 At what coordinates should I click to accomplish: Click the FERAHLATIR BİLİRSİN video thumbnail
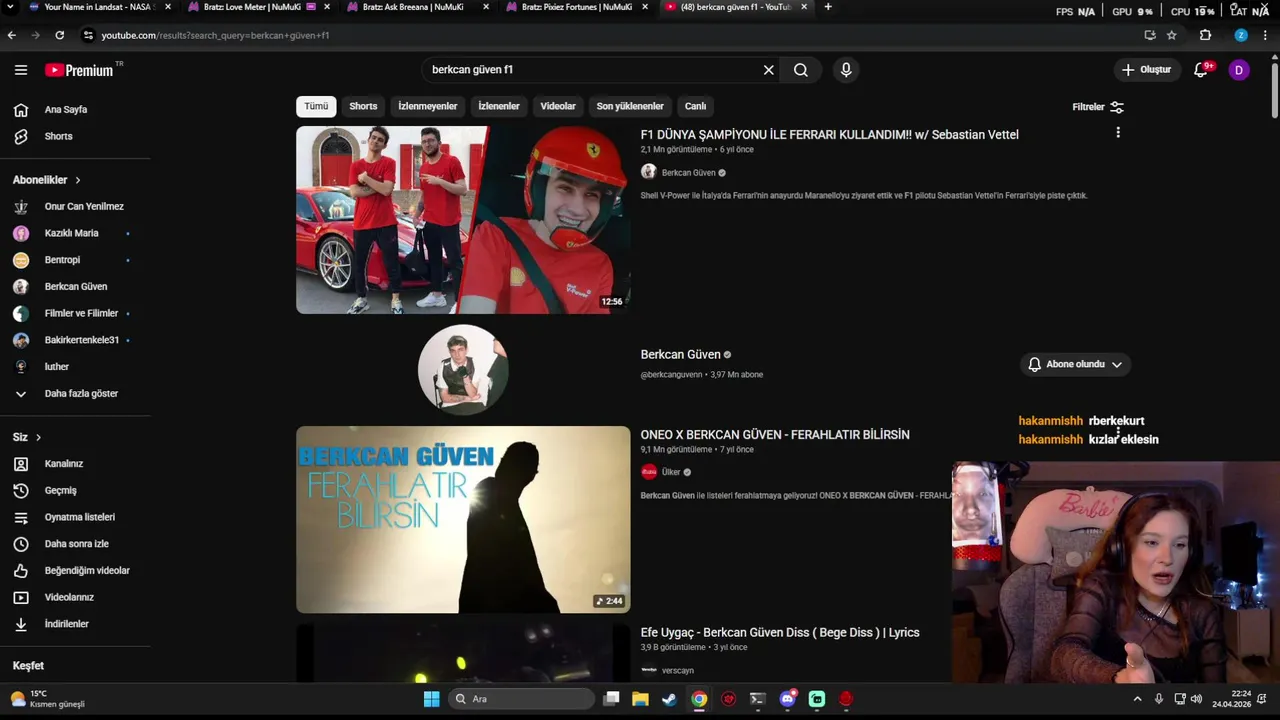(x=463, y=520)
